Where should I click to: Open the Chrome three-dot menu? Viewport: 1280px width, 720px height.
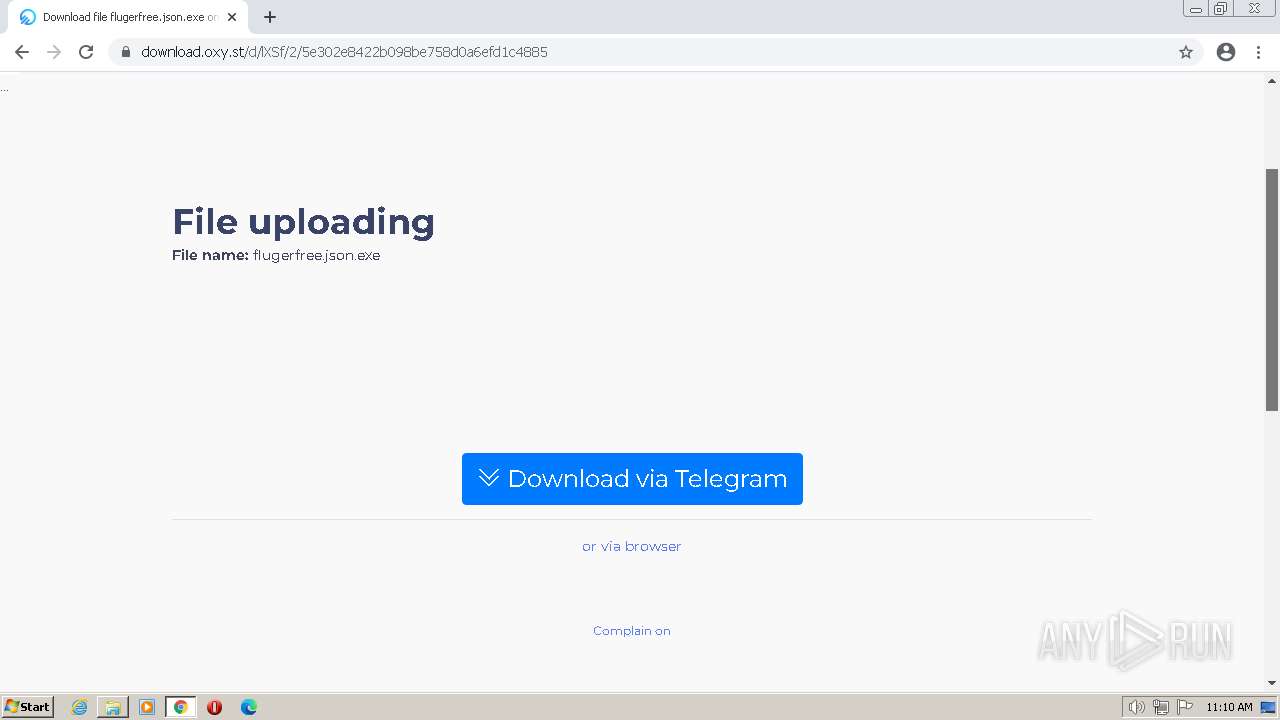[x=1259, y=52]
